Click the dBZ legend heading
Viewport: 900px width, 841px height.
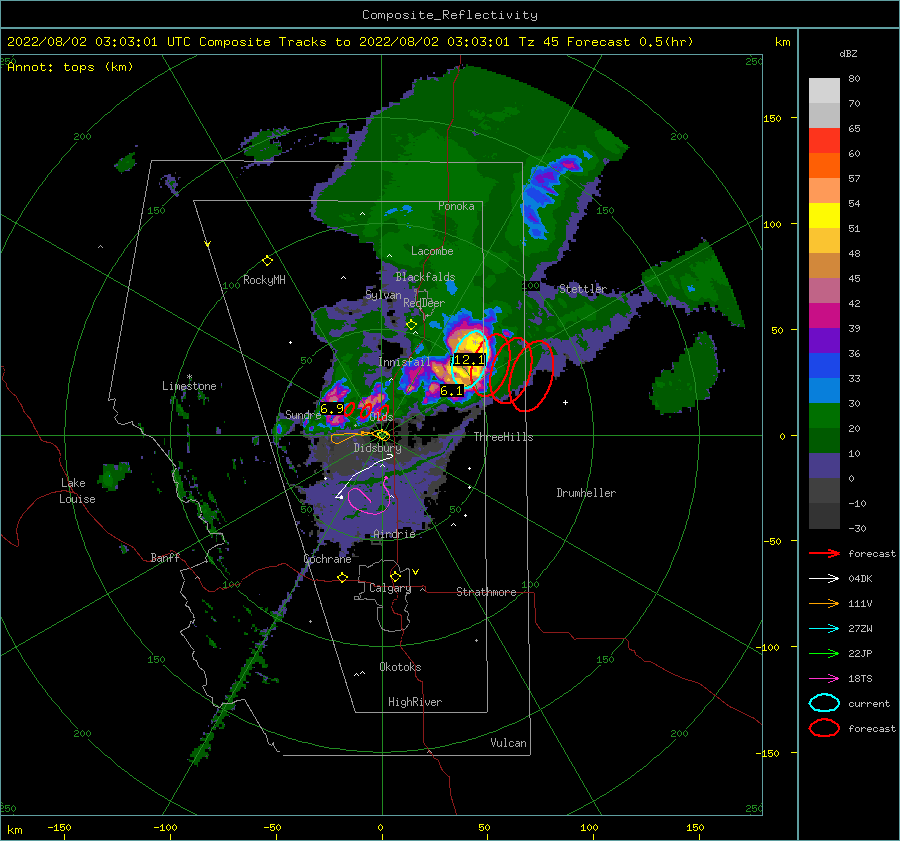[848, 53]
